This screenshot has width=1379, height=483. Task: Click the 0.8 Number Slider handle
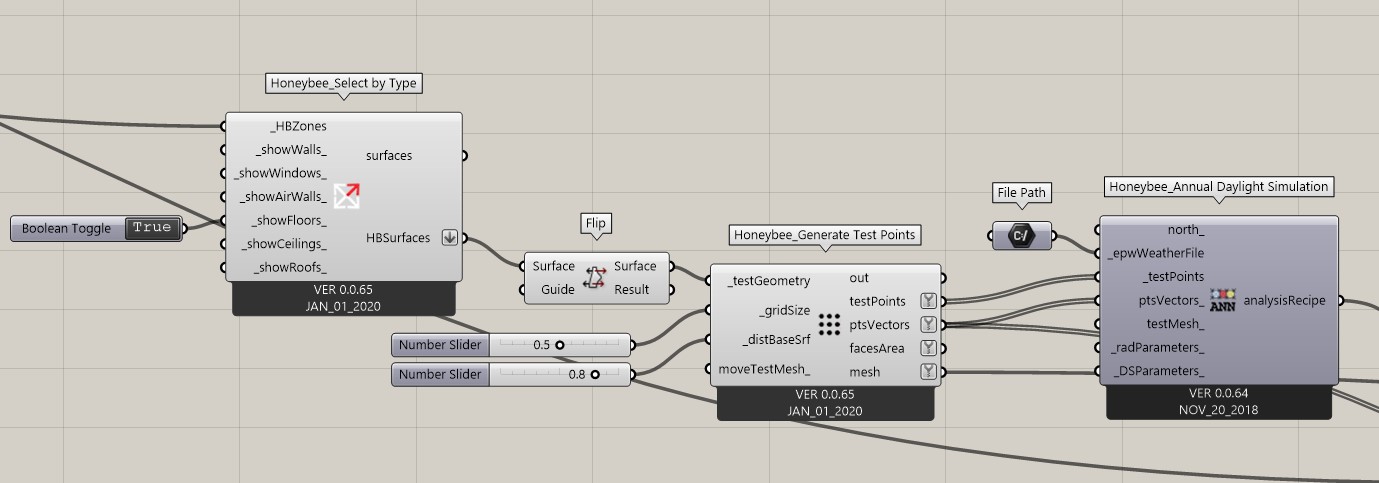595,375
